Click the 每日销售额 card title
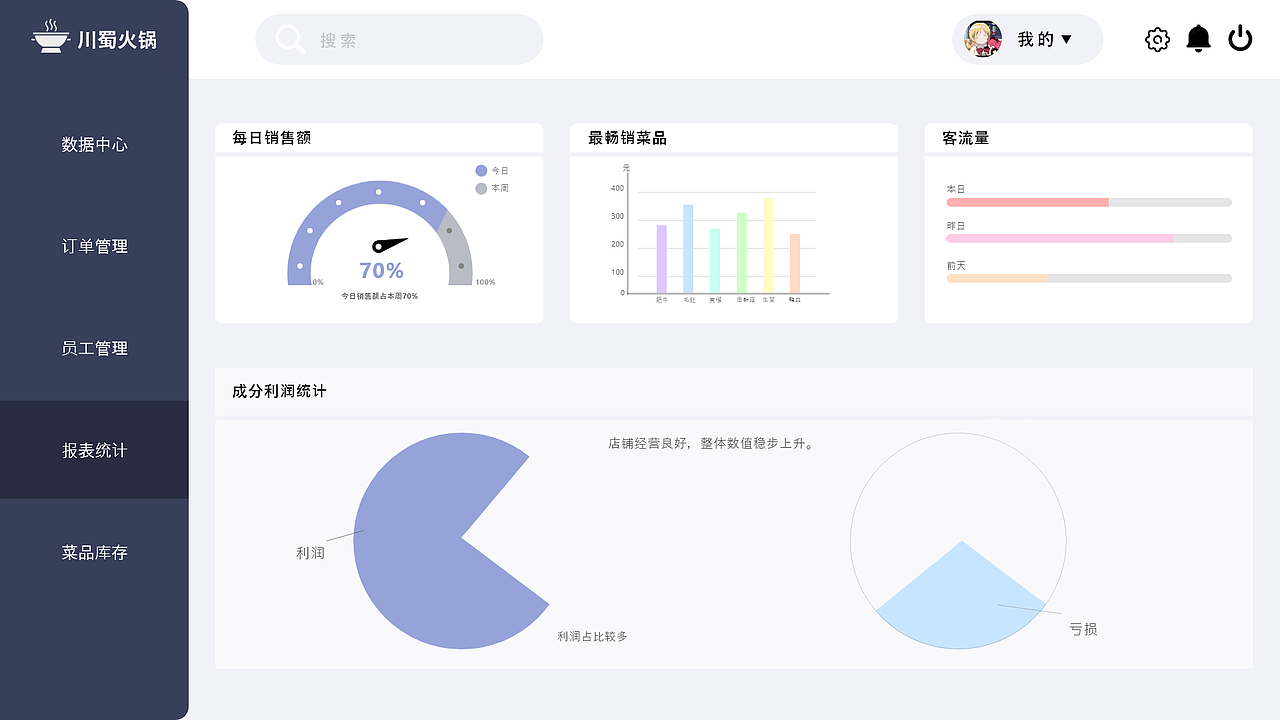This screenshot has width=1280, height=720. 271,138
